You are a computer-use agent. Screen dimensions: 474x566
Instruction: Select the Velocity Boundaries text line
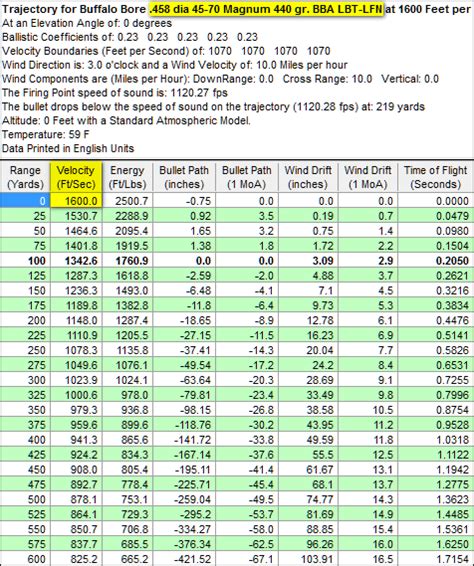pos(166,51)
